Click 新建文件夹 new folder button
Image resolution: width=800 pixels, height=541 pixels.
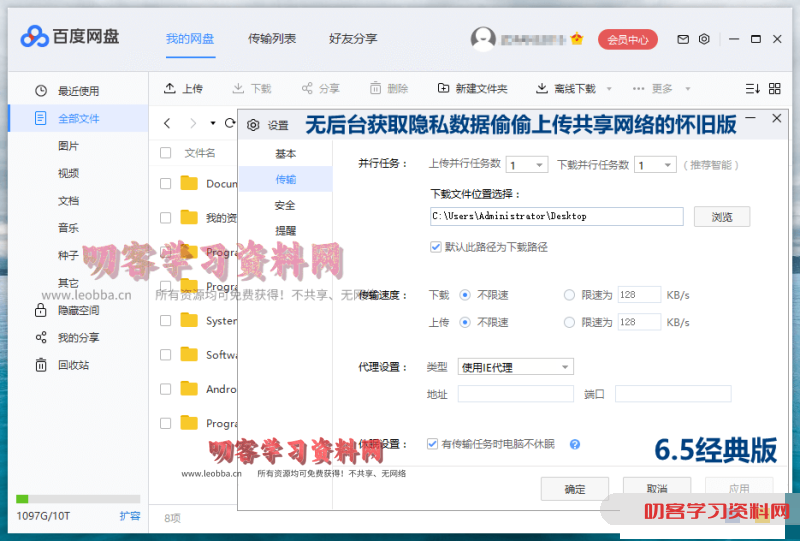[x=472, y=89]
